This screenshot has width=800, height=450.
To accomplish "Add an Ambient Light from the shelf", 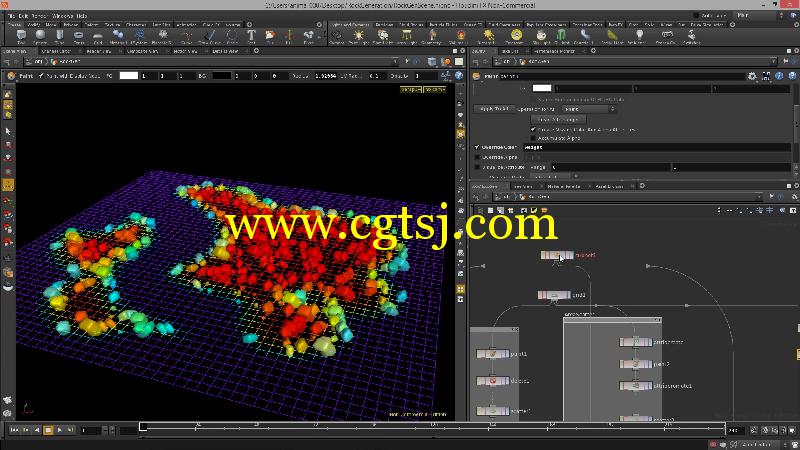I will (639, 36).
